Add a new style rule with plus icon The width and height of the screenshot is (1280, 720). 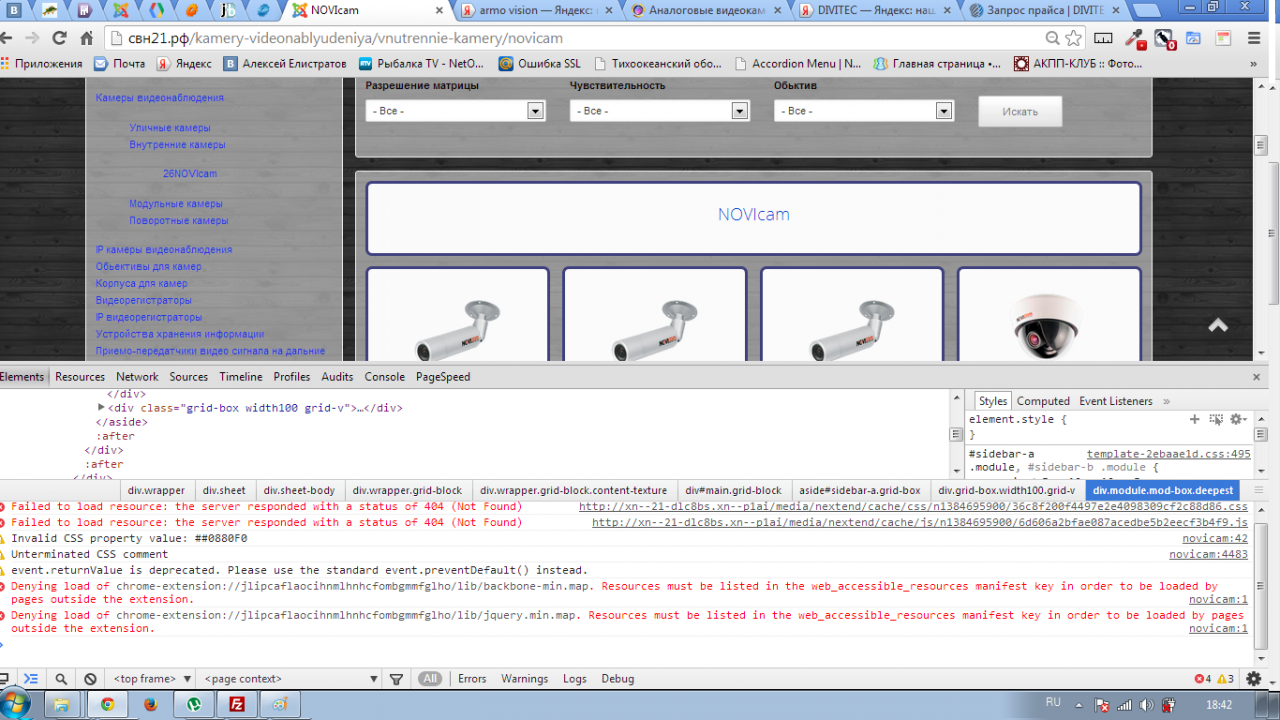(1194, 419)
